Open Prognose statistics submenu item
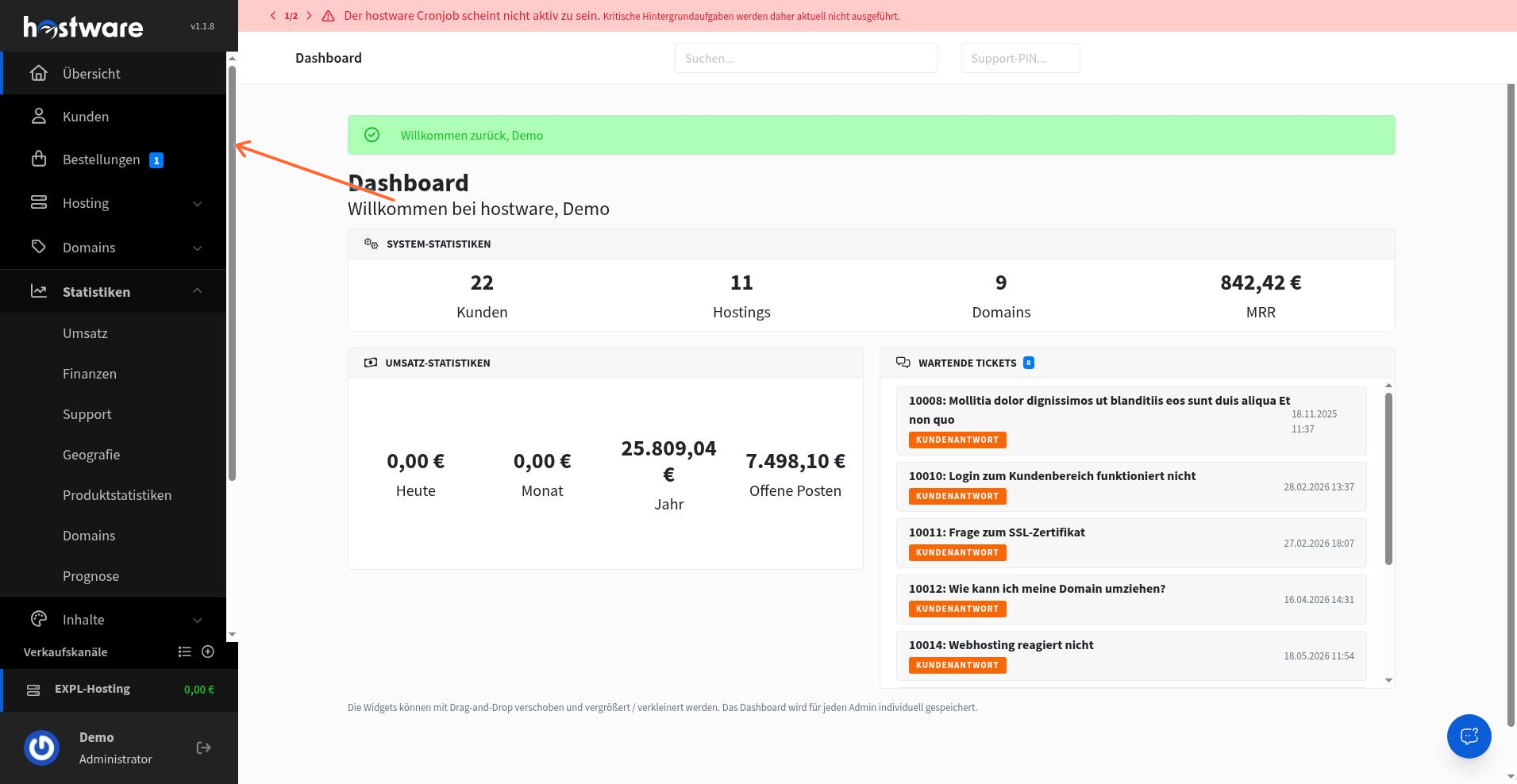Viewport: 1517px width, 784px height. click(90, 576)
